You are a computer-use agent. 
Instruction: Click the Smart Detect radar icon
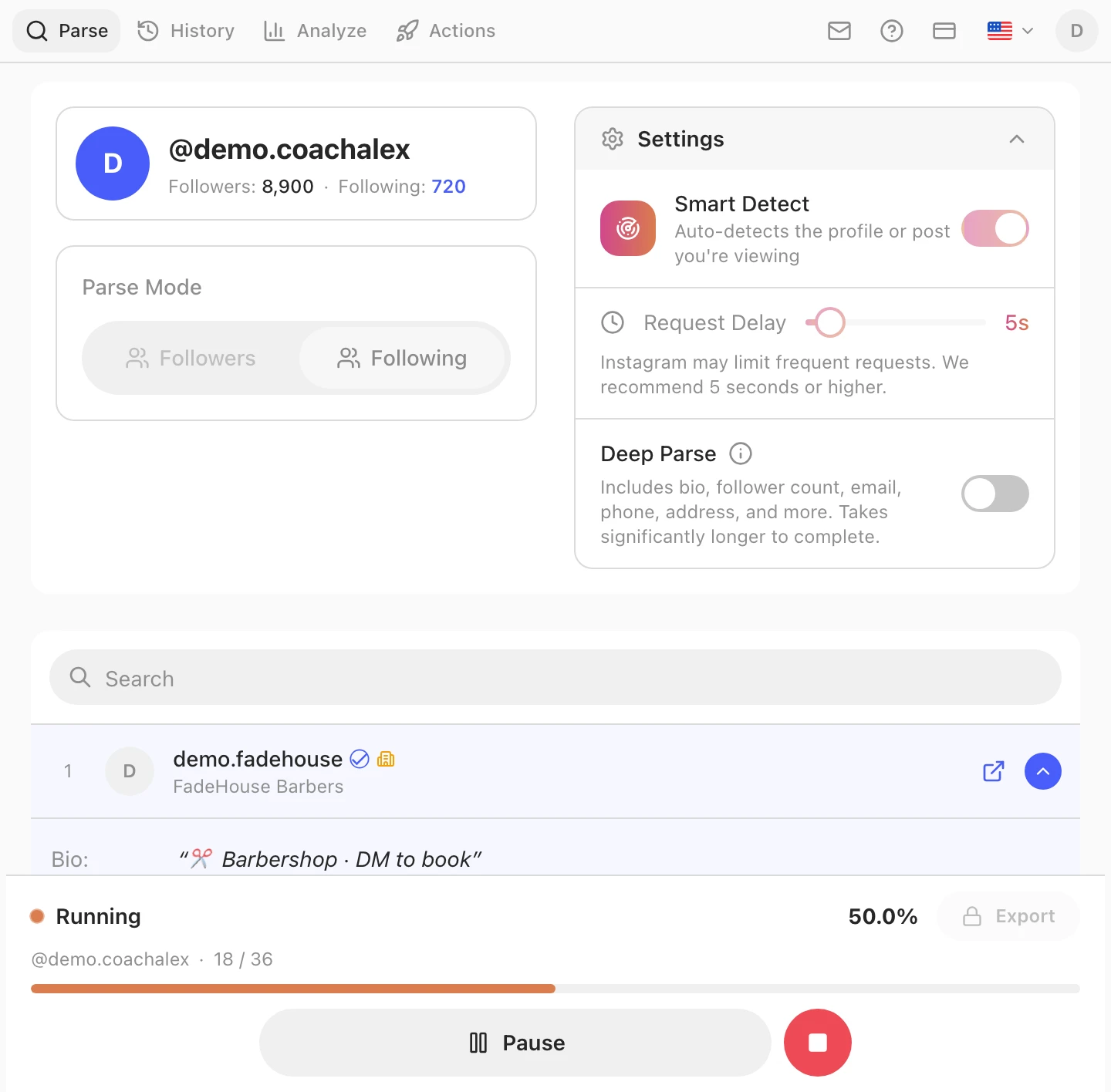(628, 228)
